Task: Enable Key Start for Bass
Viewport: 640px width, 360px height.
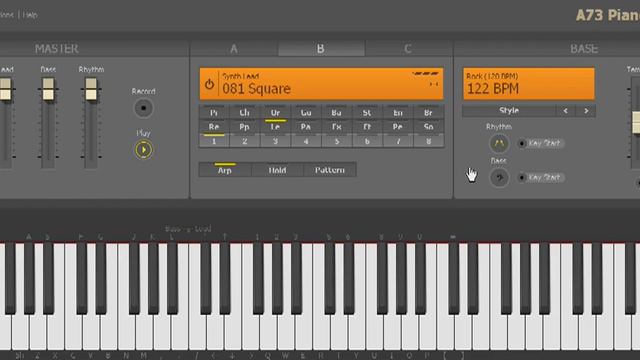Action: tap(540, 178)
